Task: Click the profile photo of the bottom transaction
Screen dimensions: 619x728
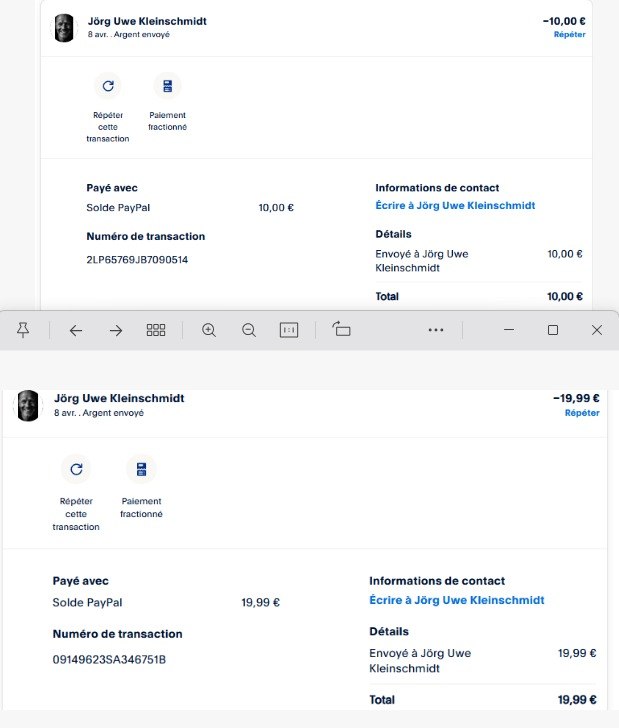Action: (x=28, y=405)
